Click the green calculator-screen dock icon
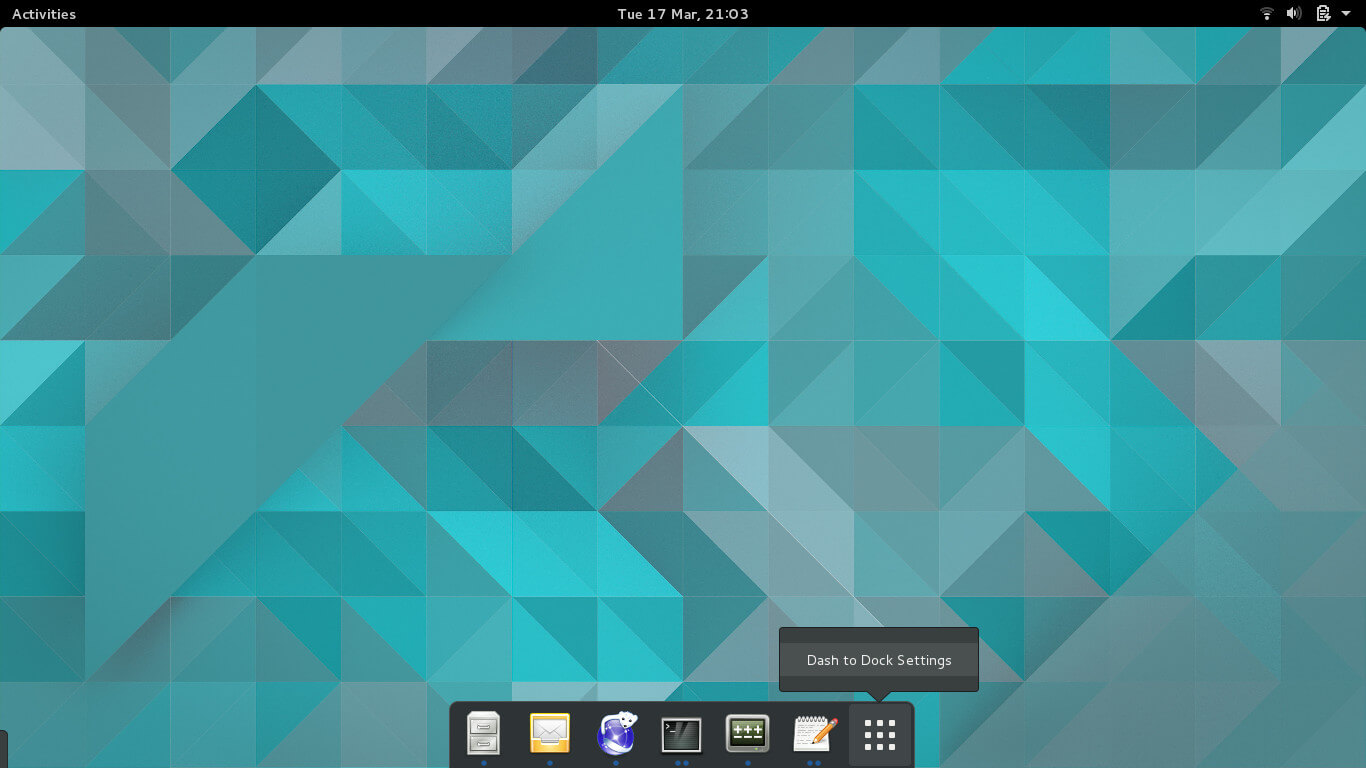This screenshot has width=1366, height=768. [x=748, y=733]
